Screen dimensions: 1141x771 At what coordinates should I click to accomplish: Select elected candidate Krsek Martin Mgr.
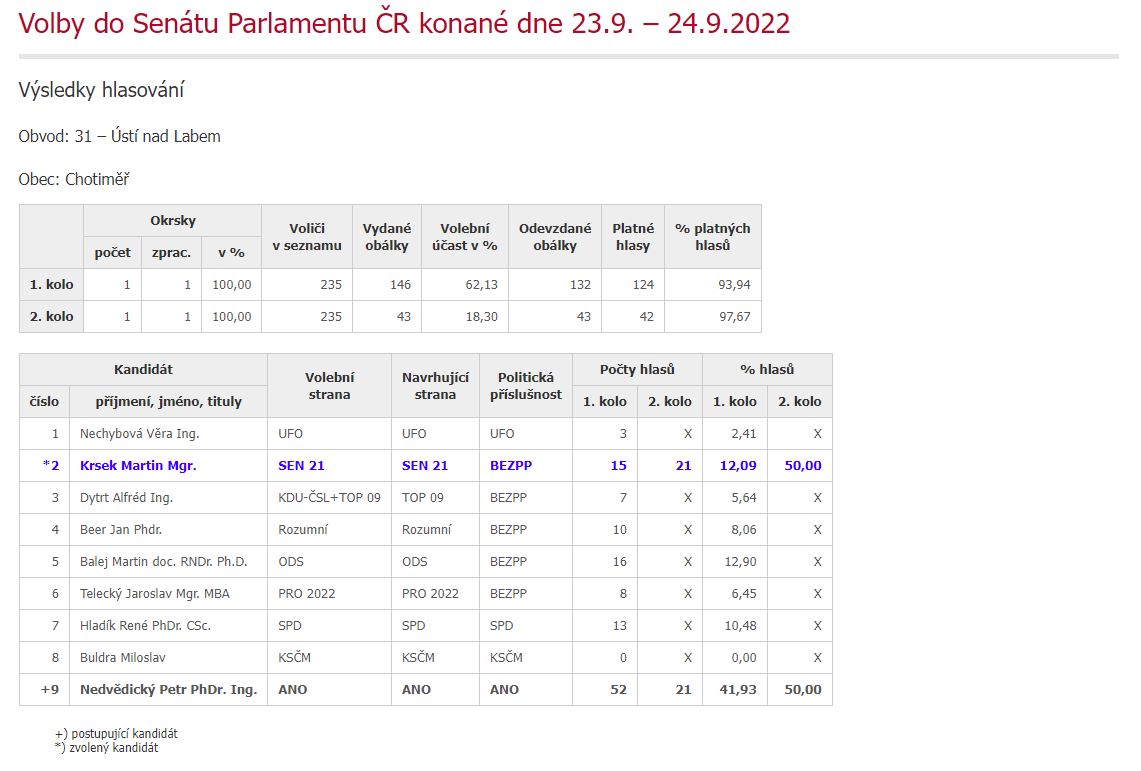pos(138,465)
